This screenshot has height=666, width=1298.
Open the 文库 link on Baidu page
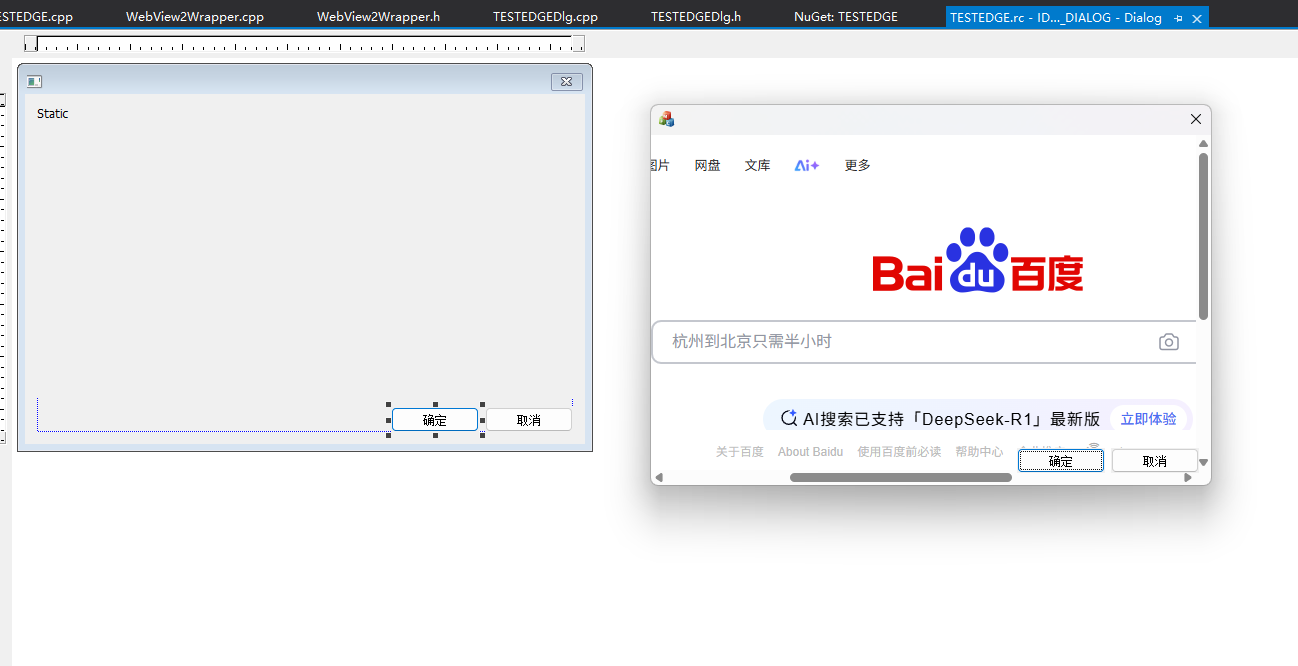click(758, 166)
